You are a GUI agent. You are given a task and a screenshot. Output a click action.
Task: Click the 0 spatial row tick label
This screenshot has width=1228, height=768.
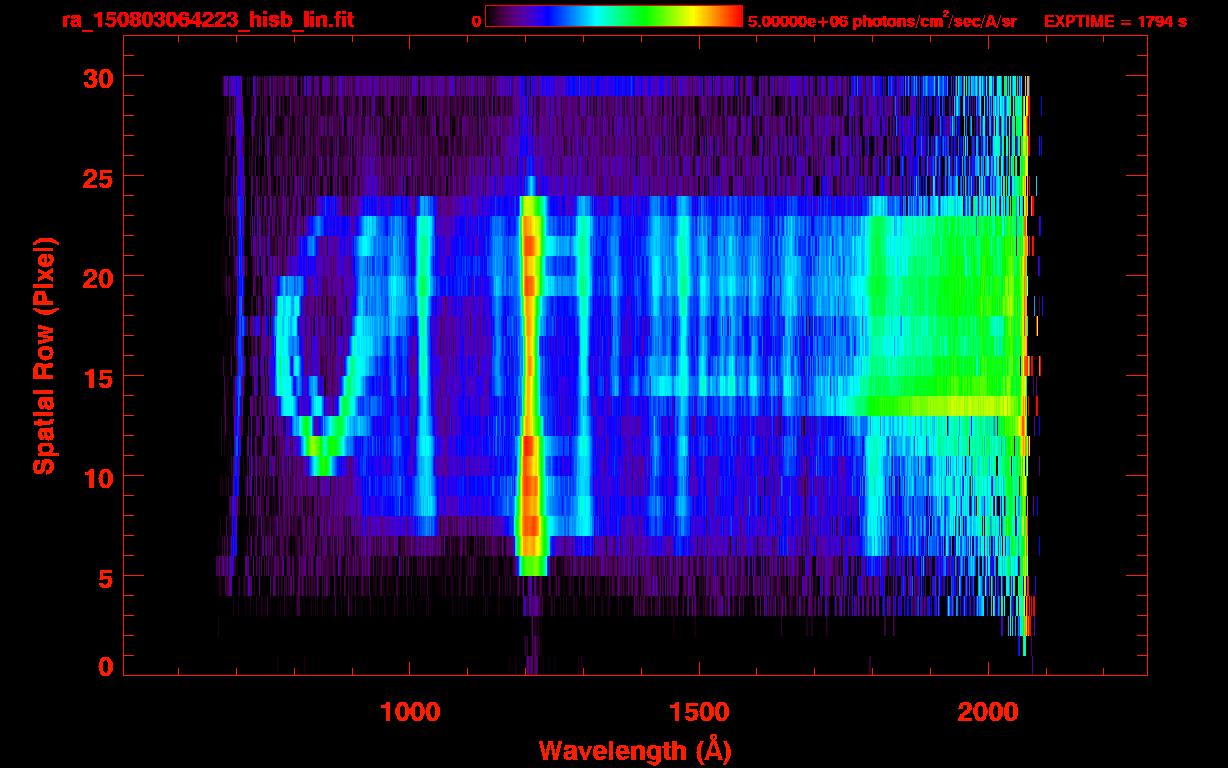tap(105, 666)
